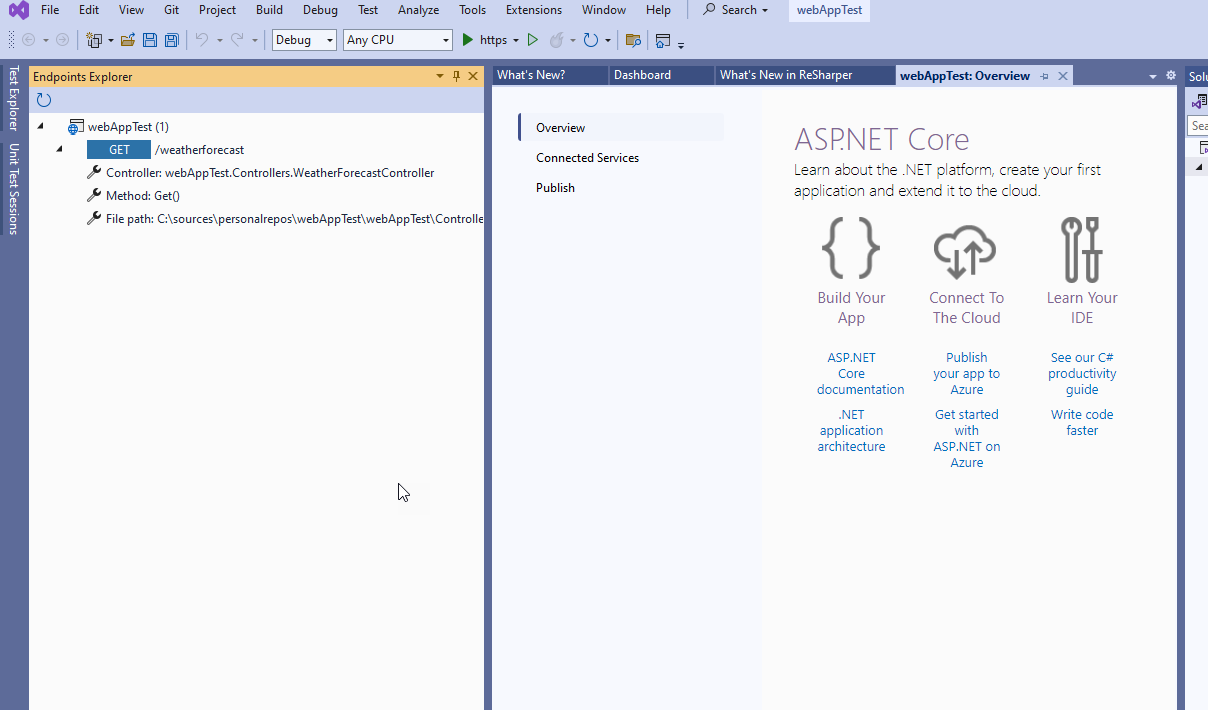Close the webAppTest: Overview tab
The width and height of the screenshot is (1208, 710).
pos(1063,76)
